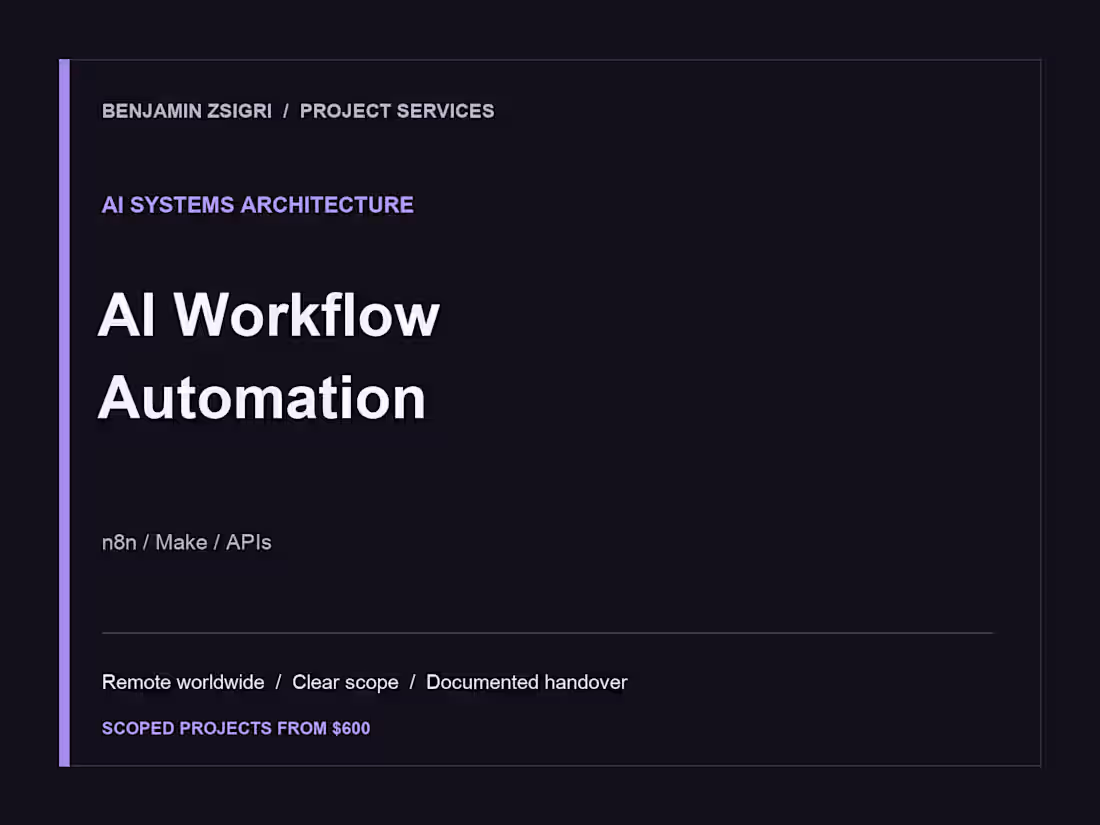This screenshot has width=1100, height=825.
Task: Select the AI SYSTEMS ARCHITECTURE label
Action: [x=257, y=205]
